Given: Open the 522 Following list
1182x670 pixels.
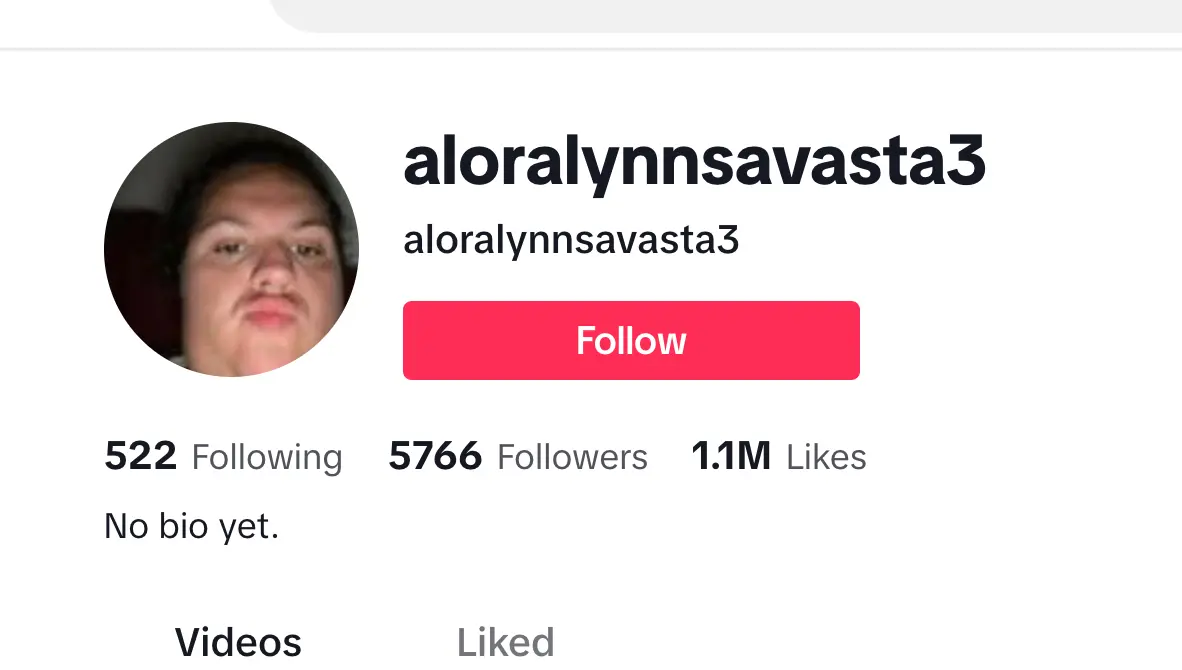Looking at the screenshot, I should [223, 457].
